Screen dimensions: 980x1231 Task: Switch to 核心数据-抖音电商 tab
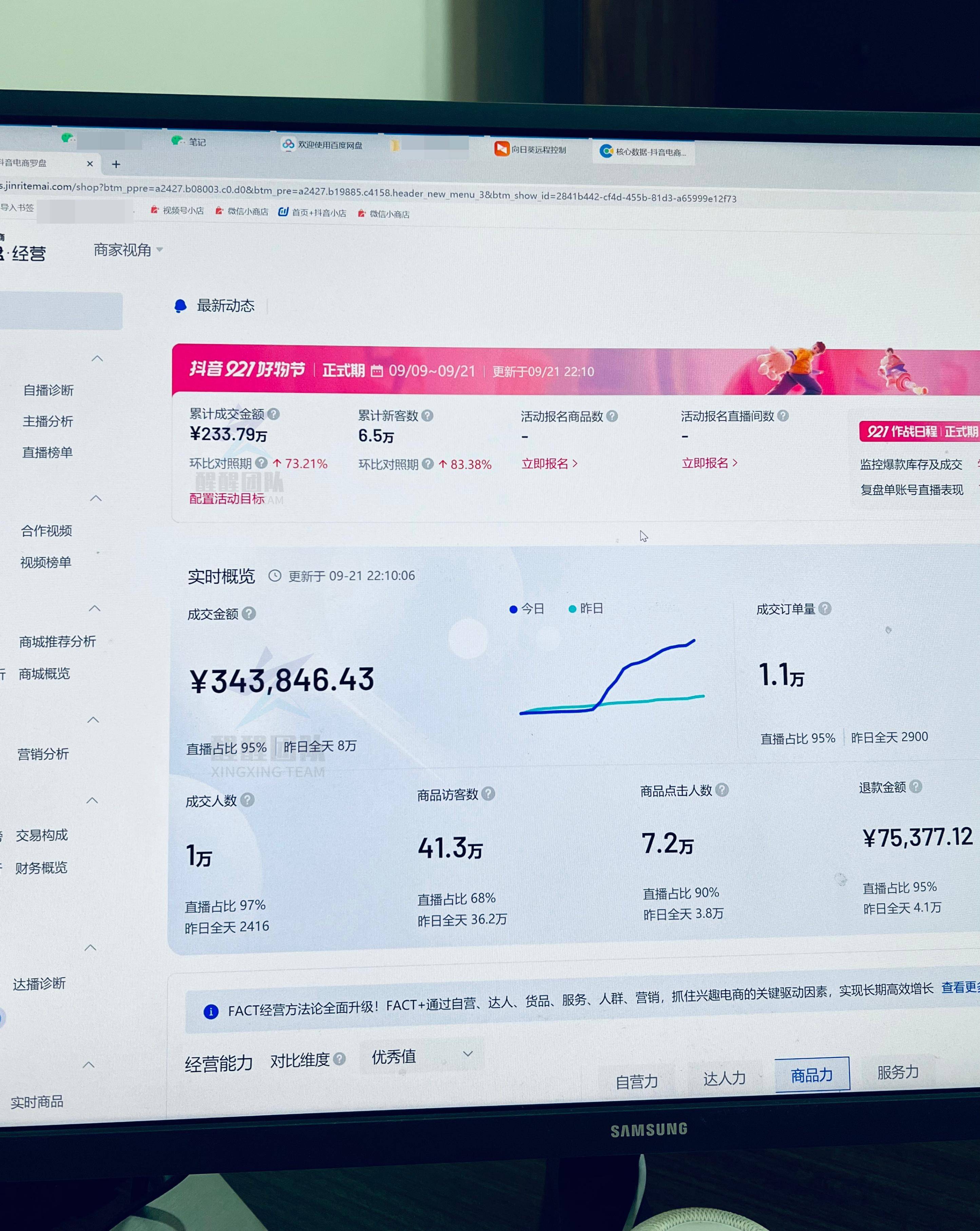tap(643, 151)
